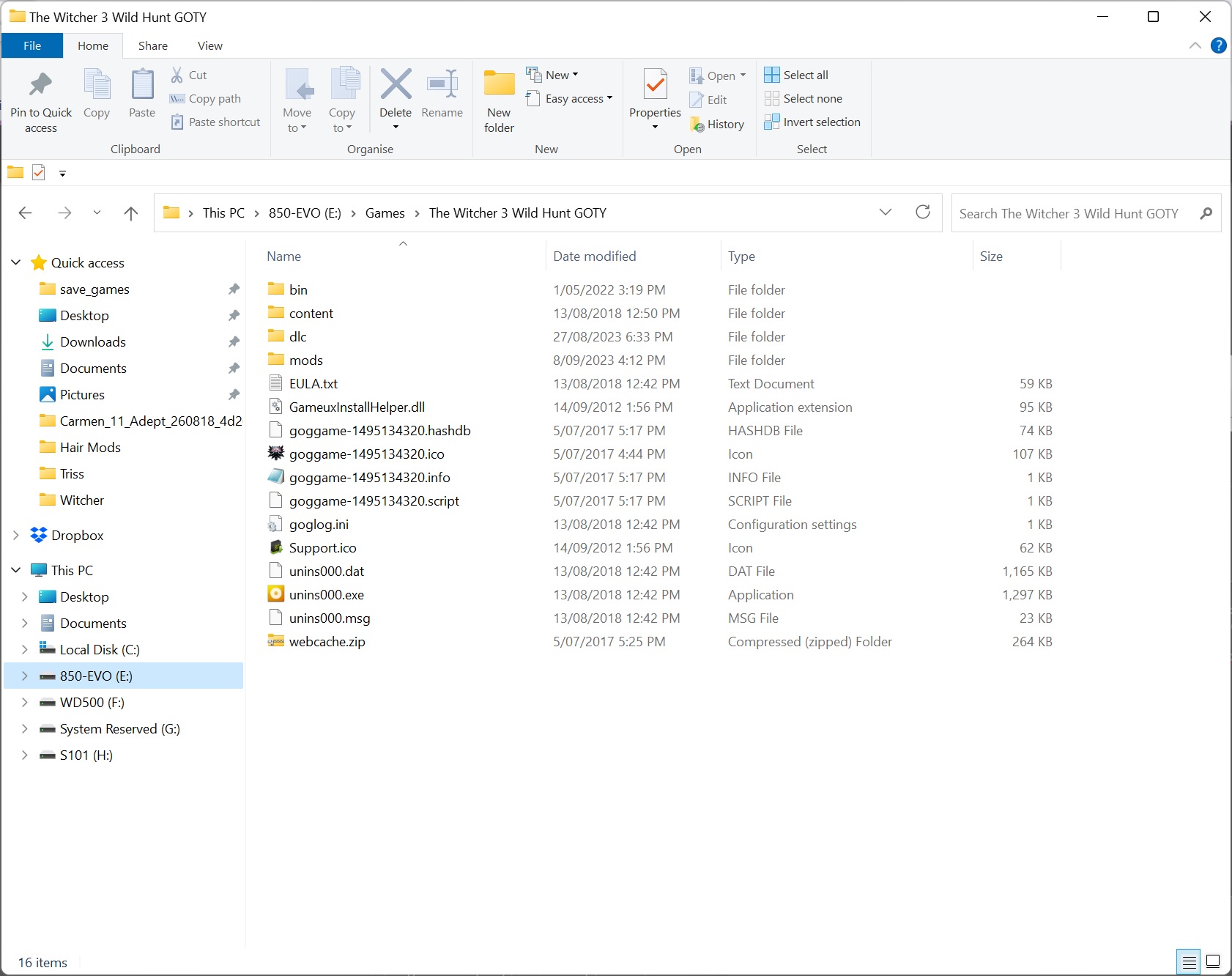1232x976 pixels.
Task: Minimize the ribbon with the chevron
Action: [1195, 45]
